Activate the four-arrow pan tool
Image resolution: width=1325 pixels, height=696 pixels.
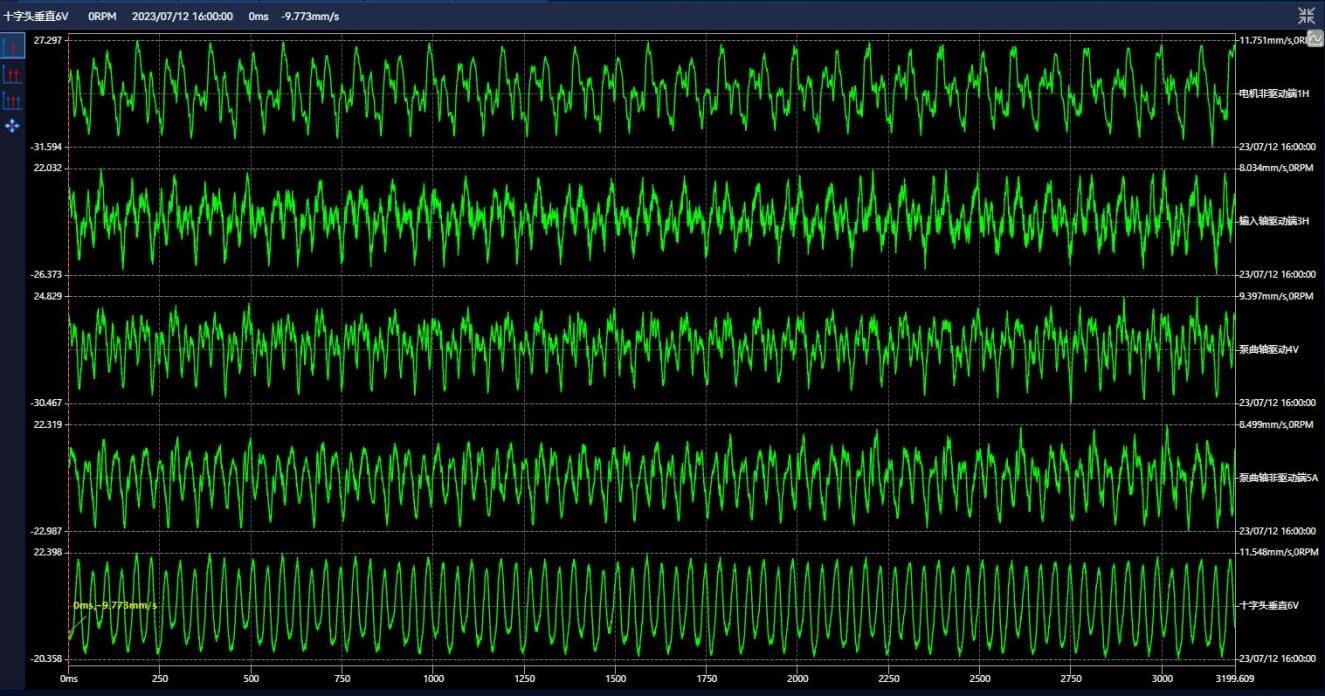pyautogui.click(x=13, y=126)
